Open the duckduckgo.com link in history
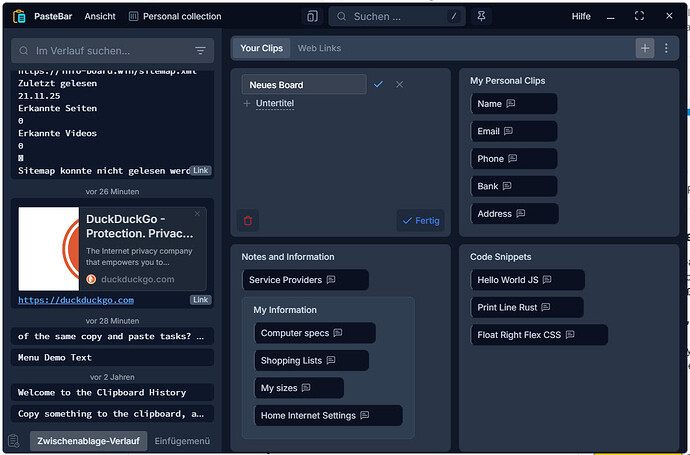The width and height of the screenshot is (690, 455). (76, 300)
